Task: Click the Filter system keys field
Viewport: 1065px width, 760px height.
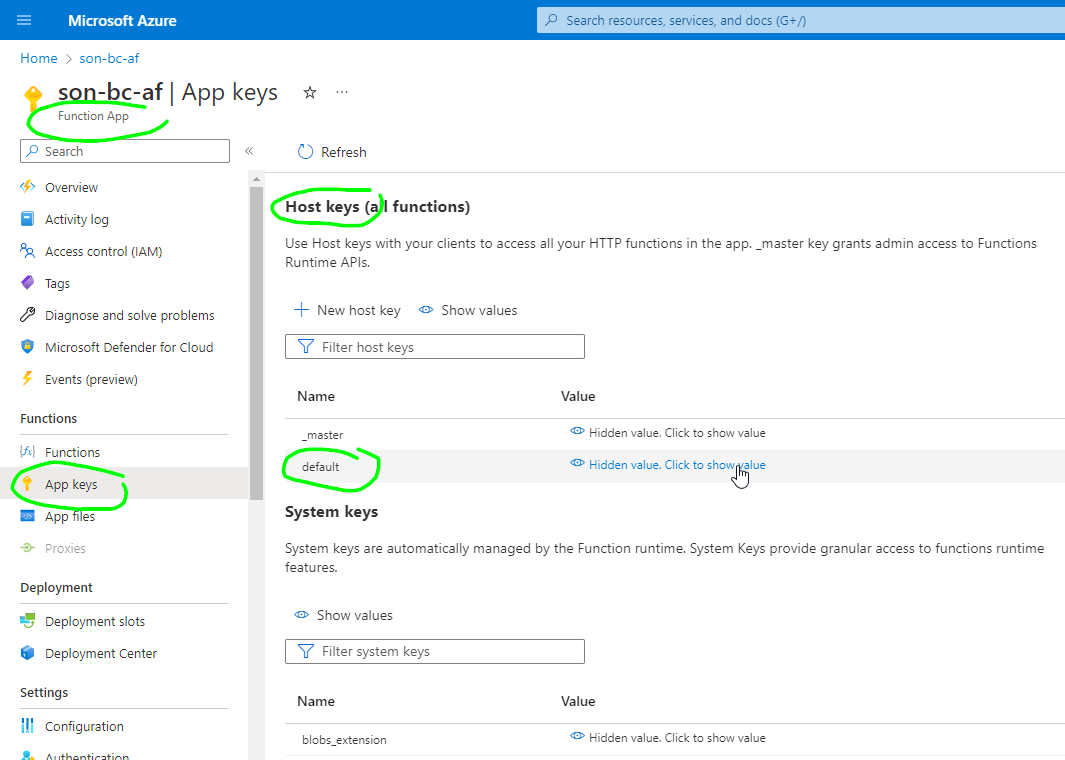Action: click(435, 651)
